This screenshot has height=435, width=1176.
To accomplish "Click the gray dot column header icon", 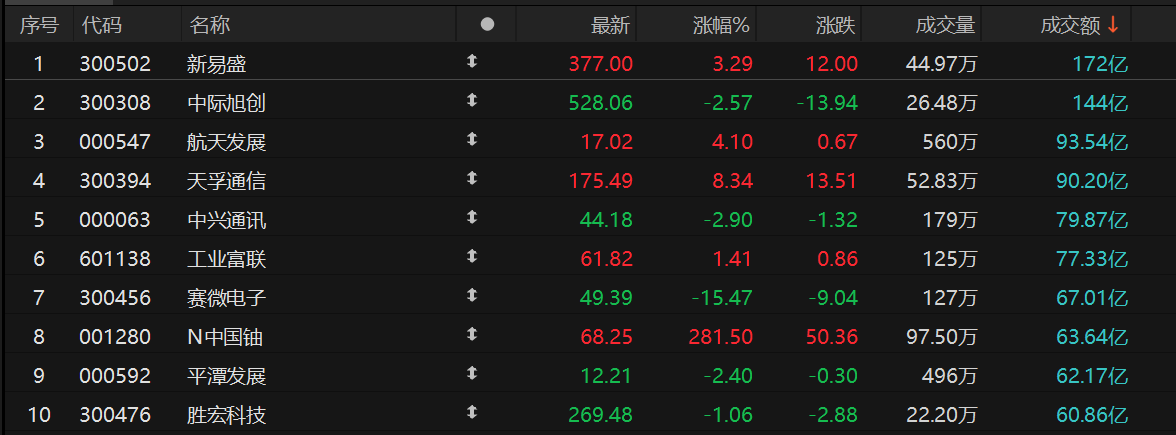I will [x=487, y=25].
